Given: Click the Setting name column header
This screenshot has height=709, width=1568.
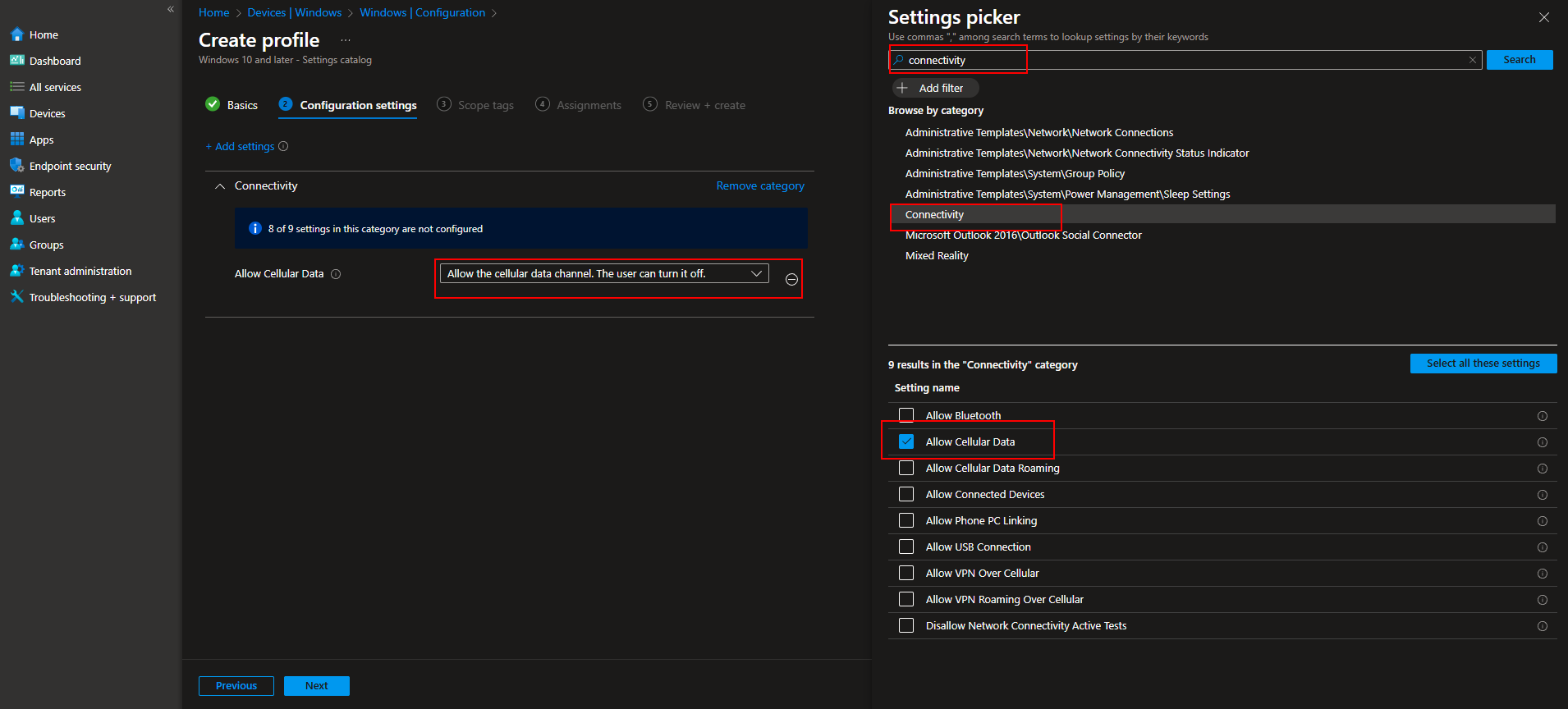Looking at the screenshot, I should 927,387.
